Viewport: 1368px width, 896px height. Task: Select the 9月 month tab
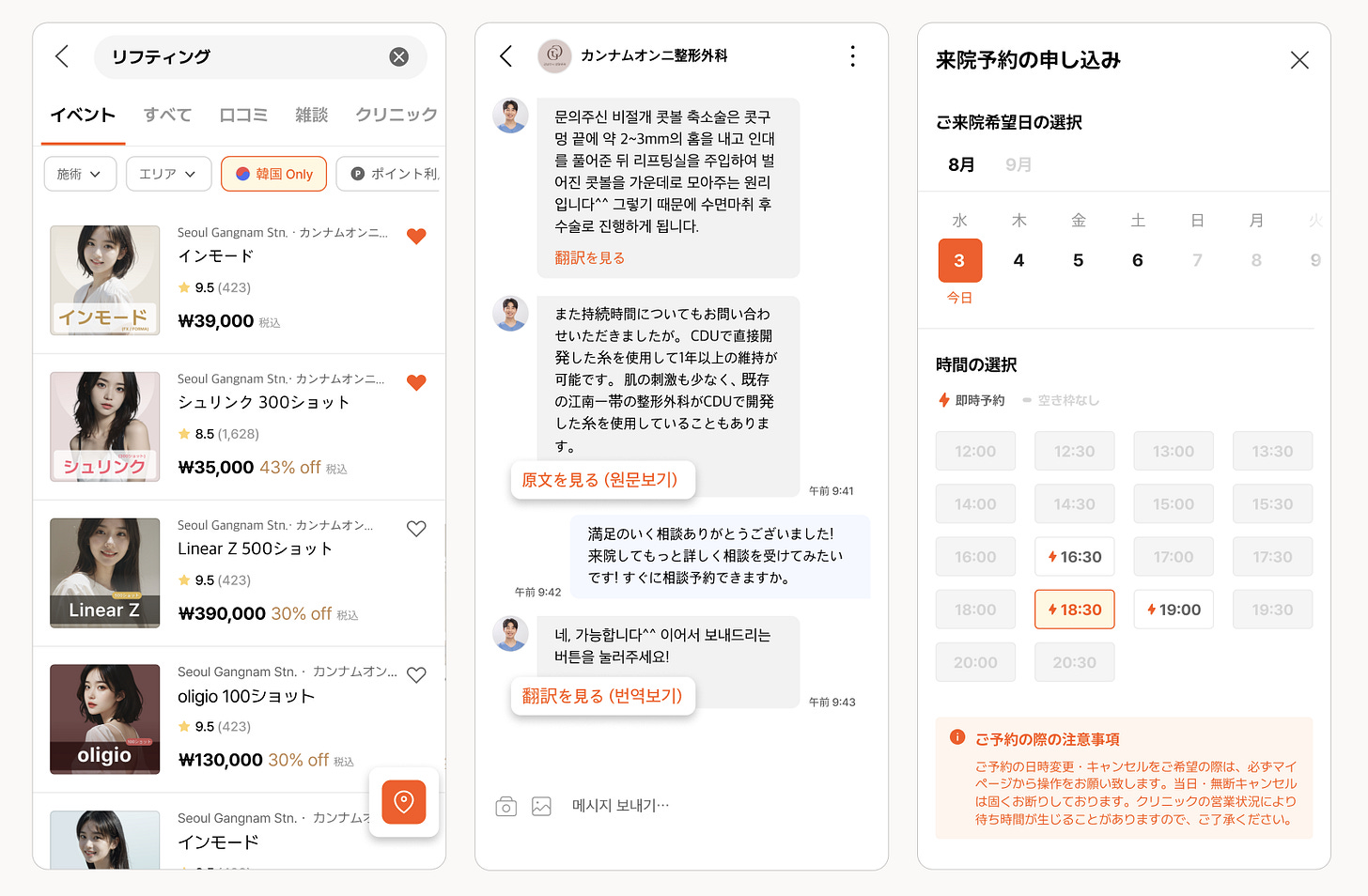click(x=1018, y=164)
